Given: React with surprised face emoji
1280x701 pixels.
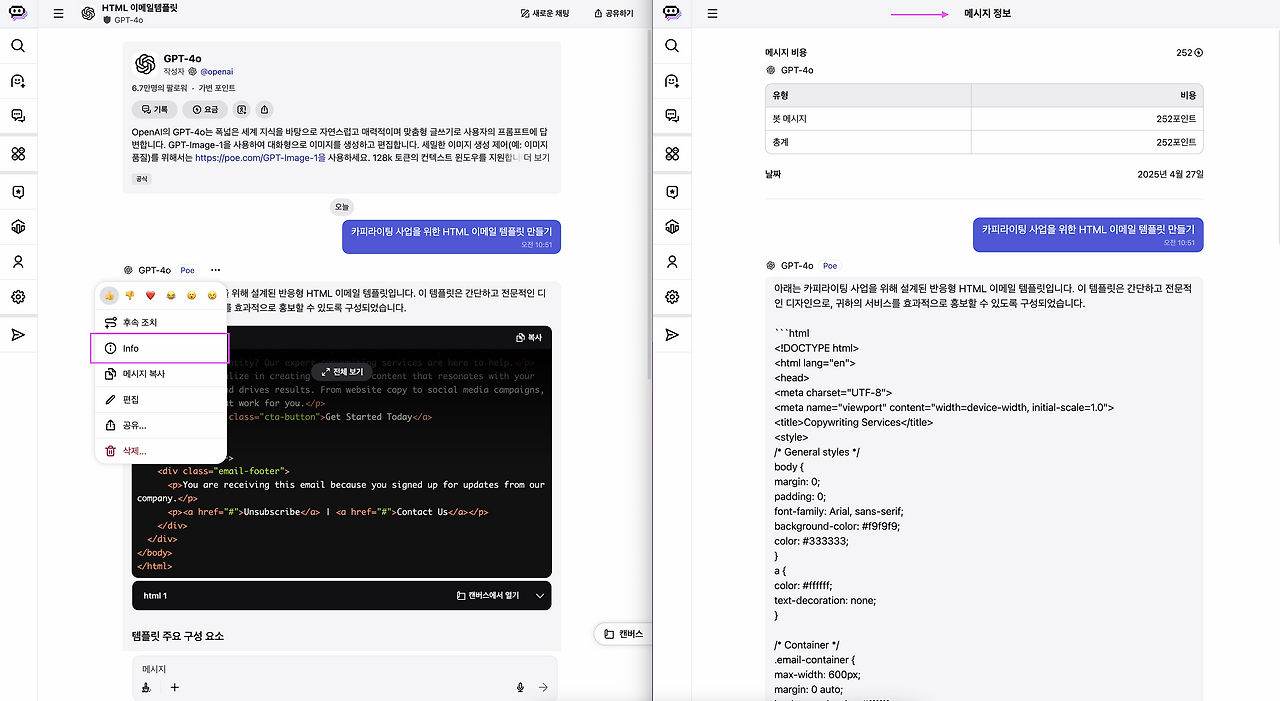Looking at the screenshot, I should coord(192,296).
